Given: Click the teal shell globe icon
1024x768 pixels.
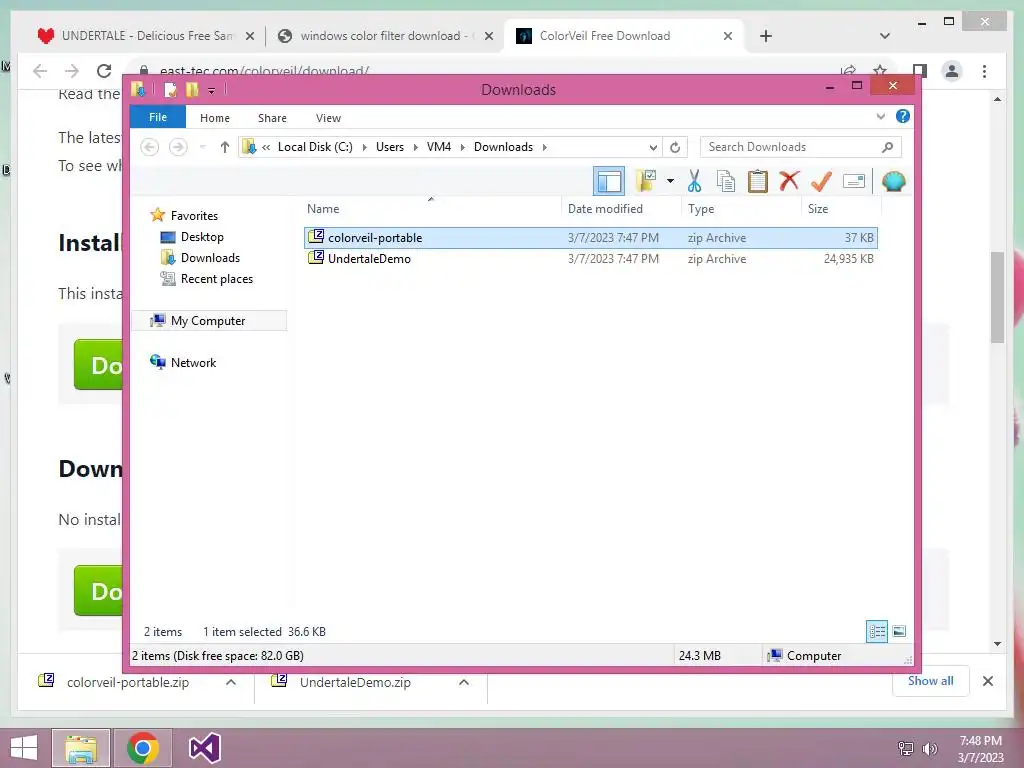Looking at the screenshot, I should pyautogui.click(x=893, y=181).
